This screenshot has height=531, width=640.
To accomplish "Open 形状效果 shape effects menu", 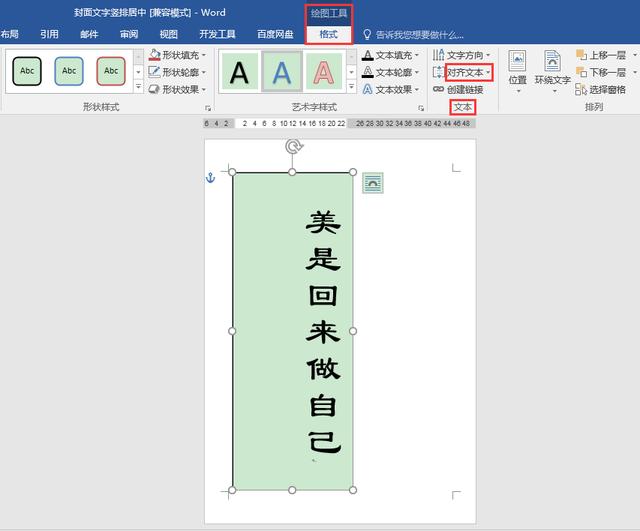I will (178, 89).
